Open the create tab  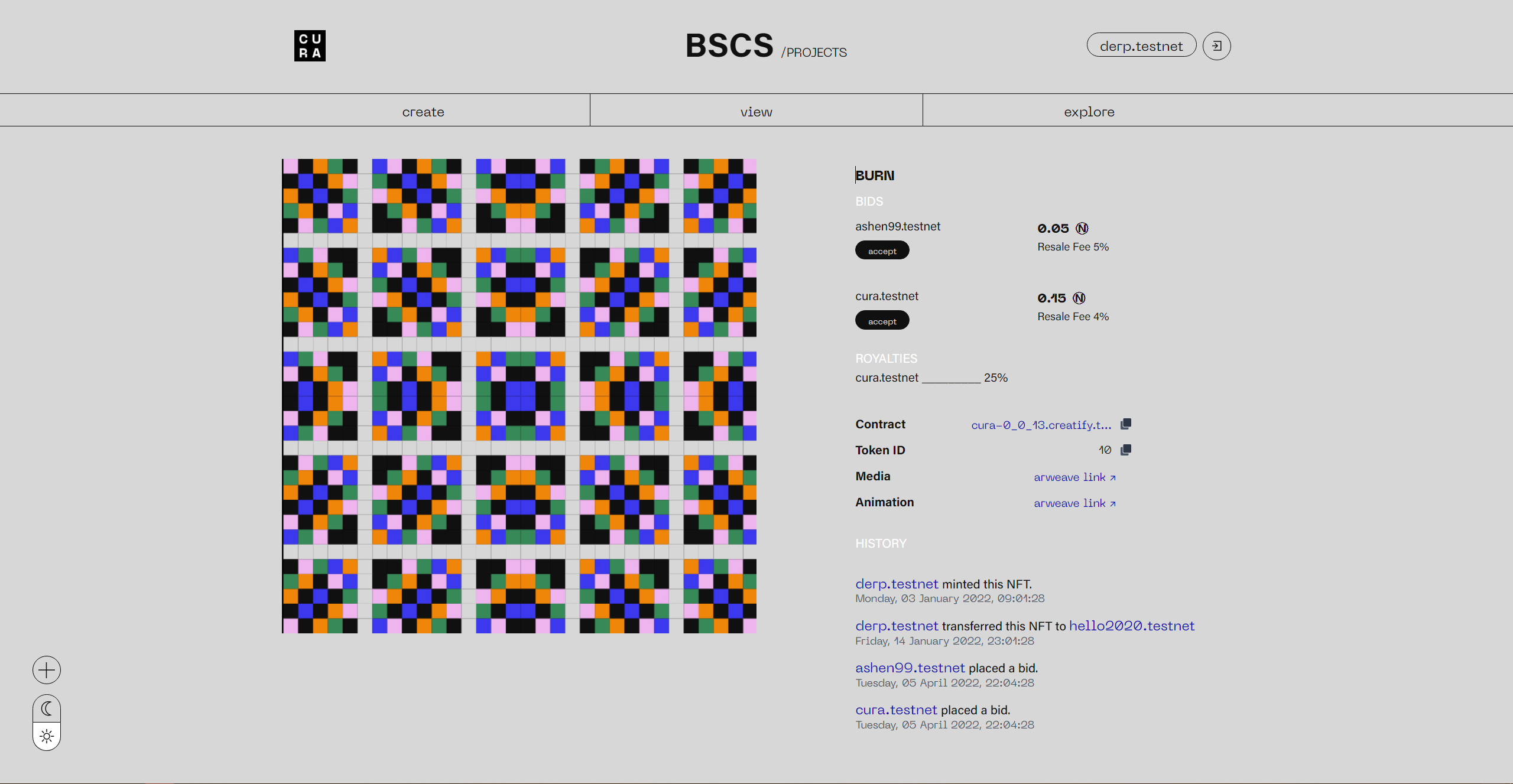[423, 112]
